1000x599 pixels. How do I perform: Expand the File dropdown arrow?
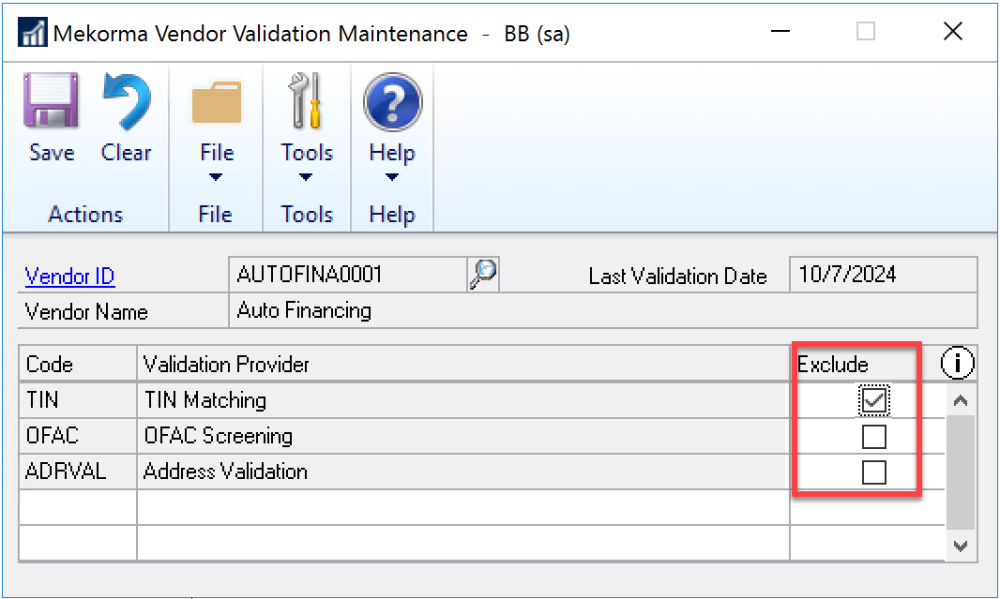tap(216, 178)
